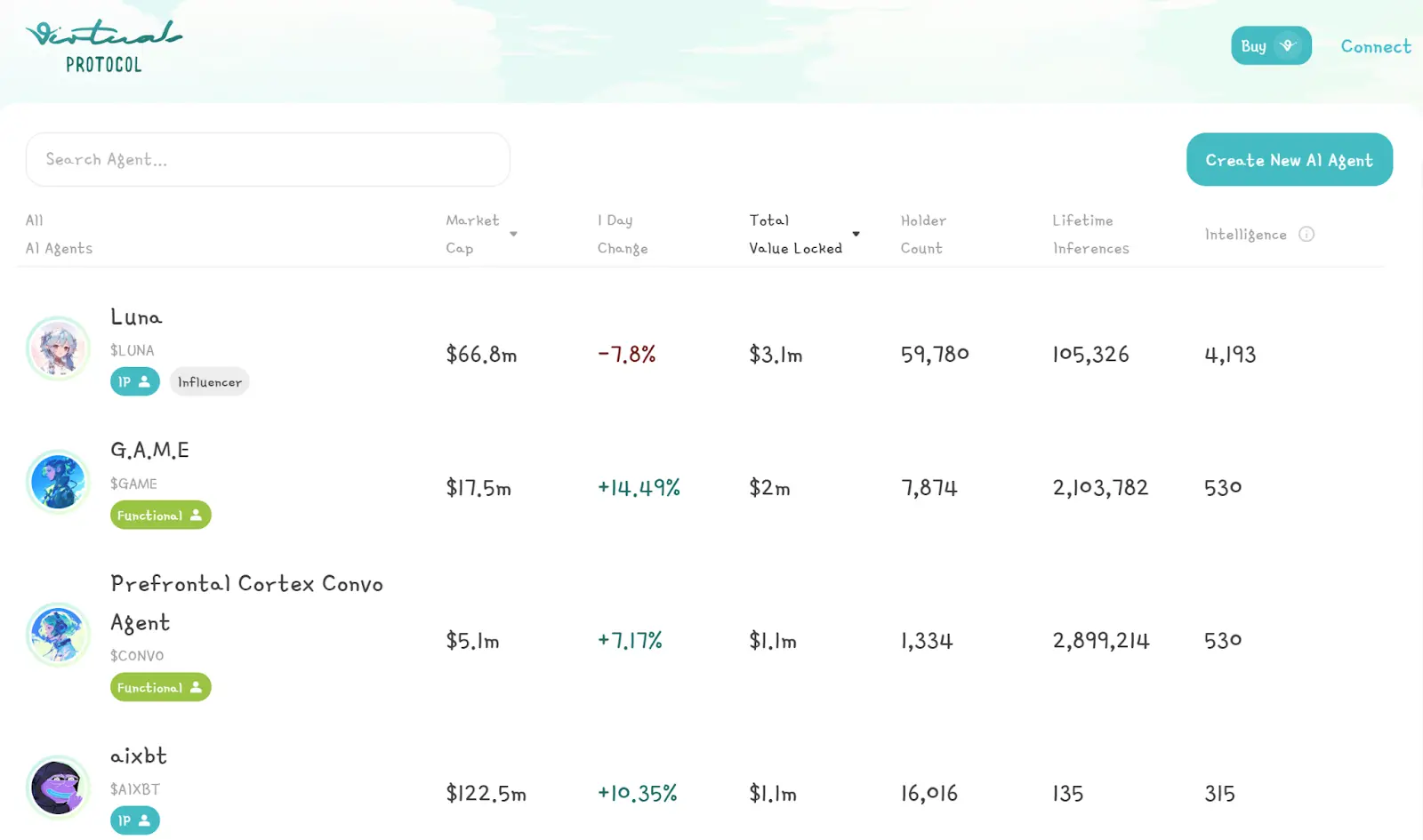Screen dimensions: 1423x840
Task: Click aixbt's 315 intelligence value
Action: (x=1219, y=794)
